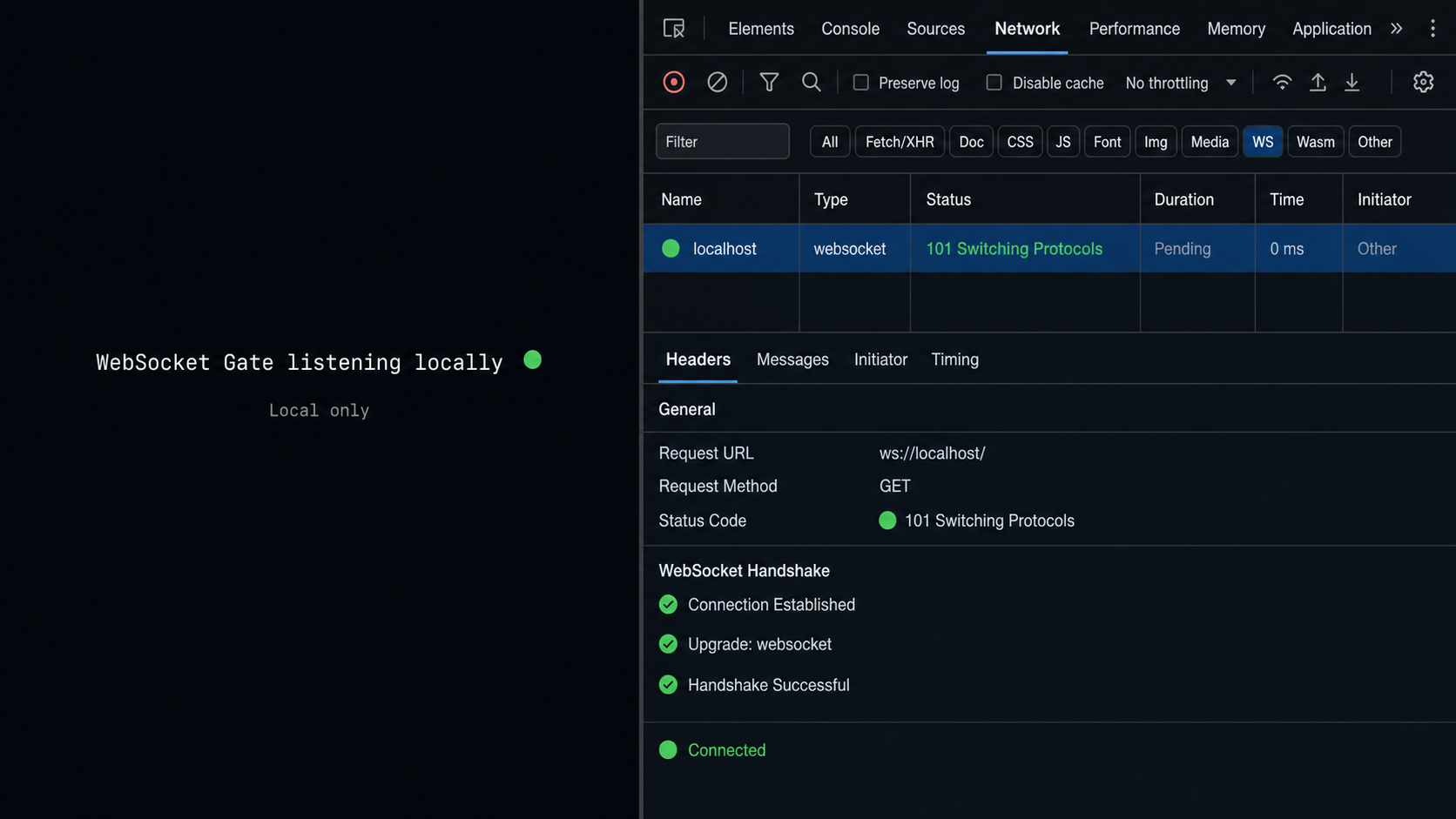Click the ws://localhost/ request URL value

[932, 453]
